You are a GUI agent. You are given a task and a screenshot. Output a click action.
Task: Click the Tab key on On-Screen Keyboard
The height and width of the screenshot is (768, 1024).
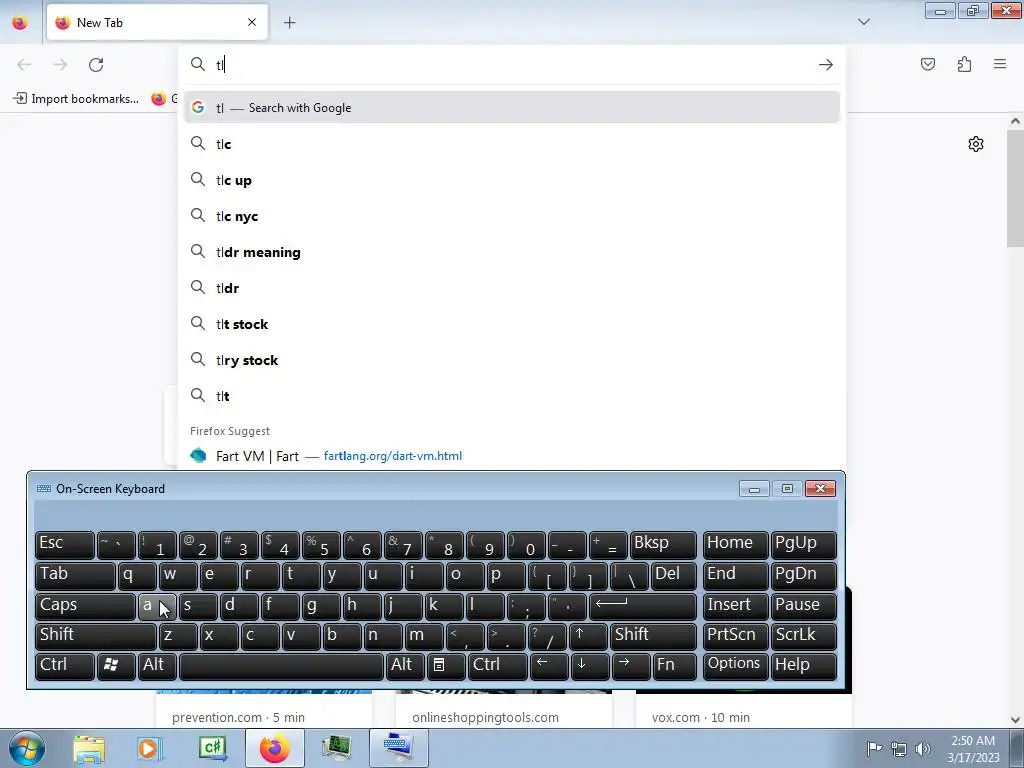(75, 575)
